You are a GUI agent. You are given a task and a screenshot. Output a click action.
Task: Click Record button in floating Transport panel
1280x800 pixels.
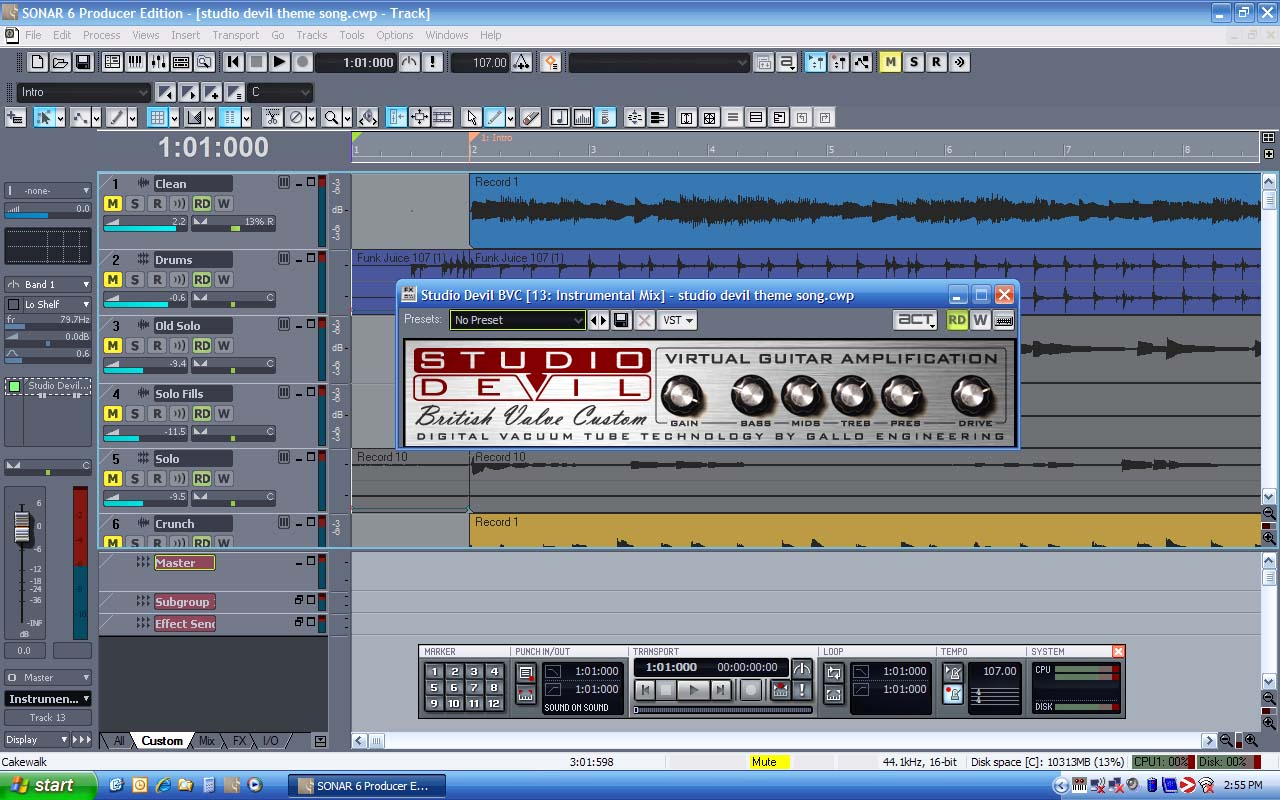(x=751, y=690)
